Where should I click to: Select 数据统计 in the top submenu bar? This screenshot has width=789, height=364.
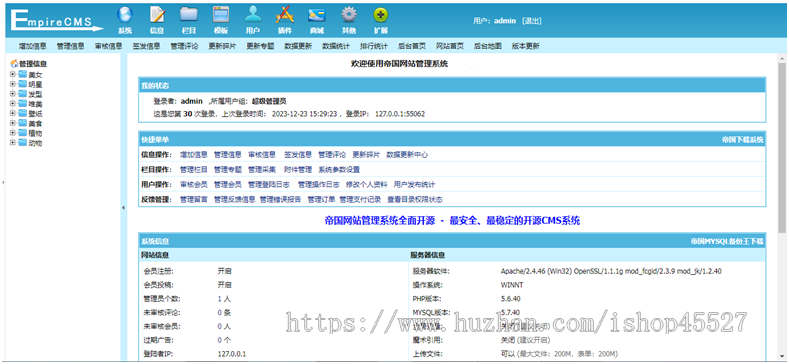point(336,46)
